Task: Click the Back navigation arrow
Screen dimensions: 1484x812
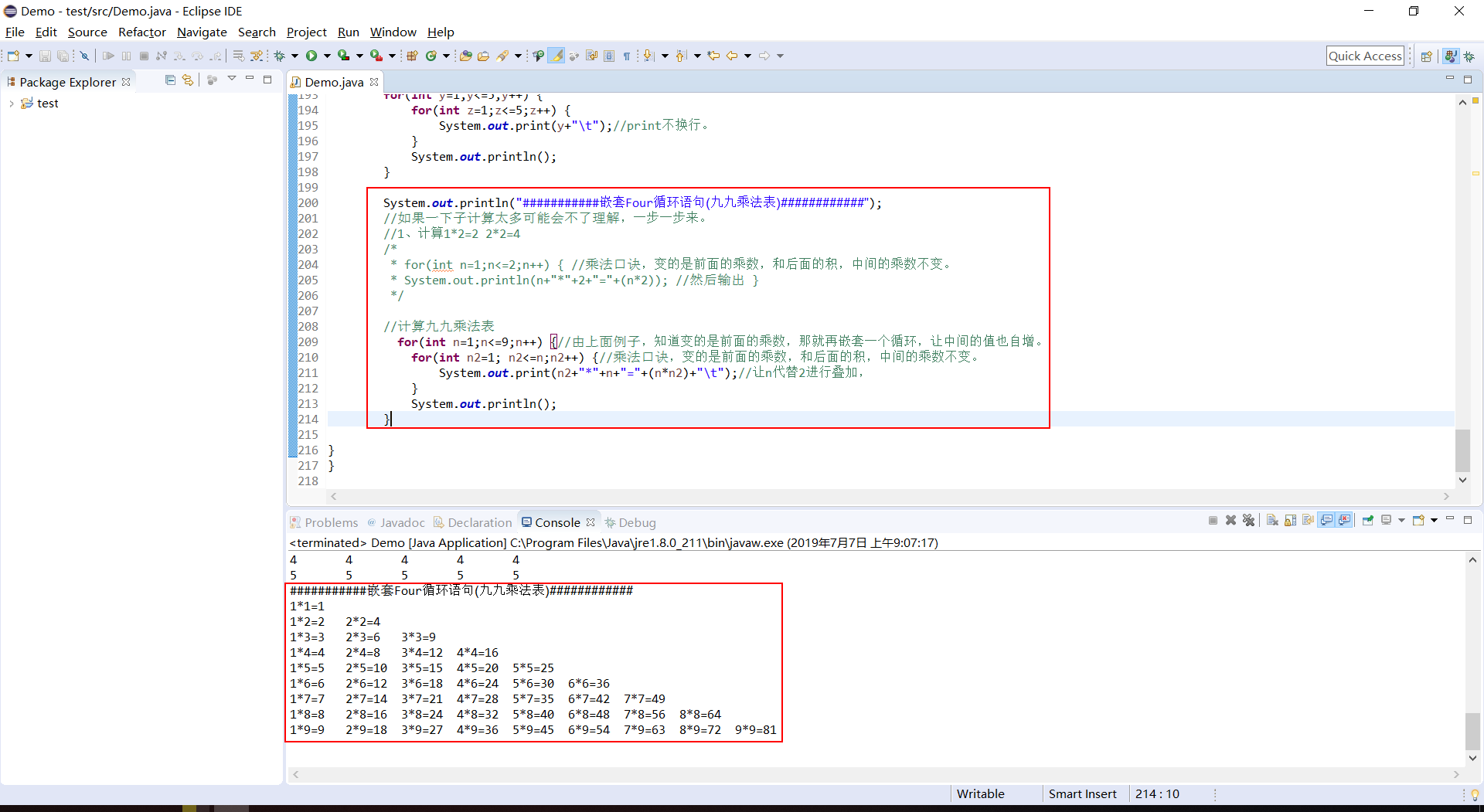Action: pos(732,56)
